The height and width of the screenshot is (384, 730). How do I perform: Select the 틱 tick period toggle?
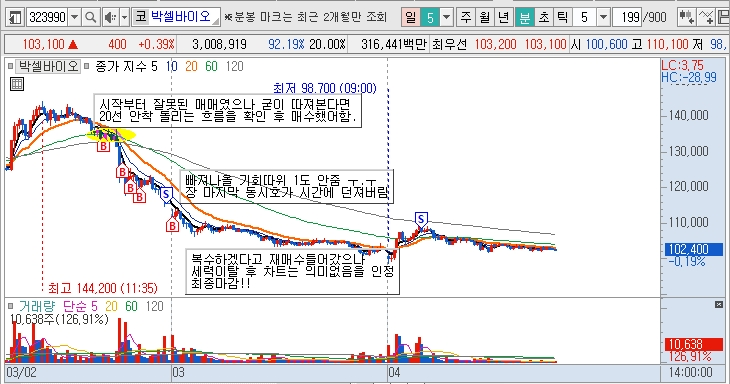562,18
